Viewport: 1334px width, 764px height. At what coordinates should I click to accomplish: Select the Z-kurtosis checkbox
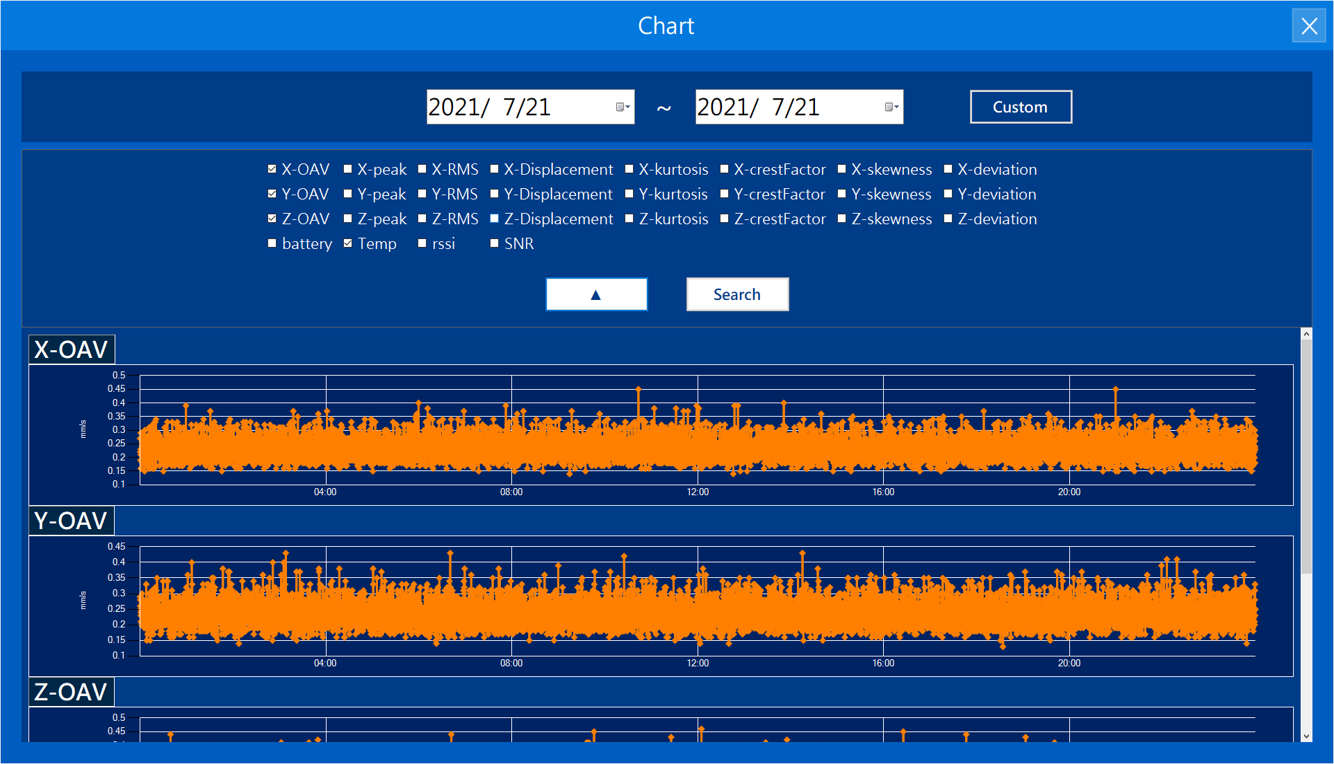pyautogui.click(x=629, y=219)
